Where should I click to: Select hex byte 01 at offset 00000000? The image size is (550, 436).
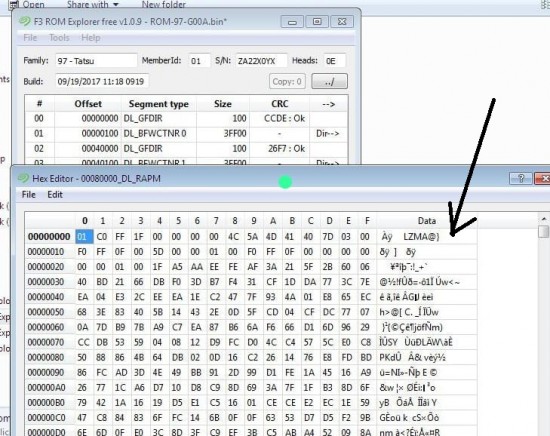pos(84,236)
